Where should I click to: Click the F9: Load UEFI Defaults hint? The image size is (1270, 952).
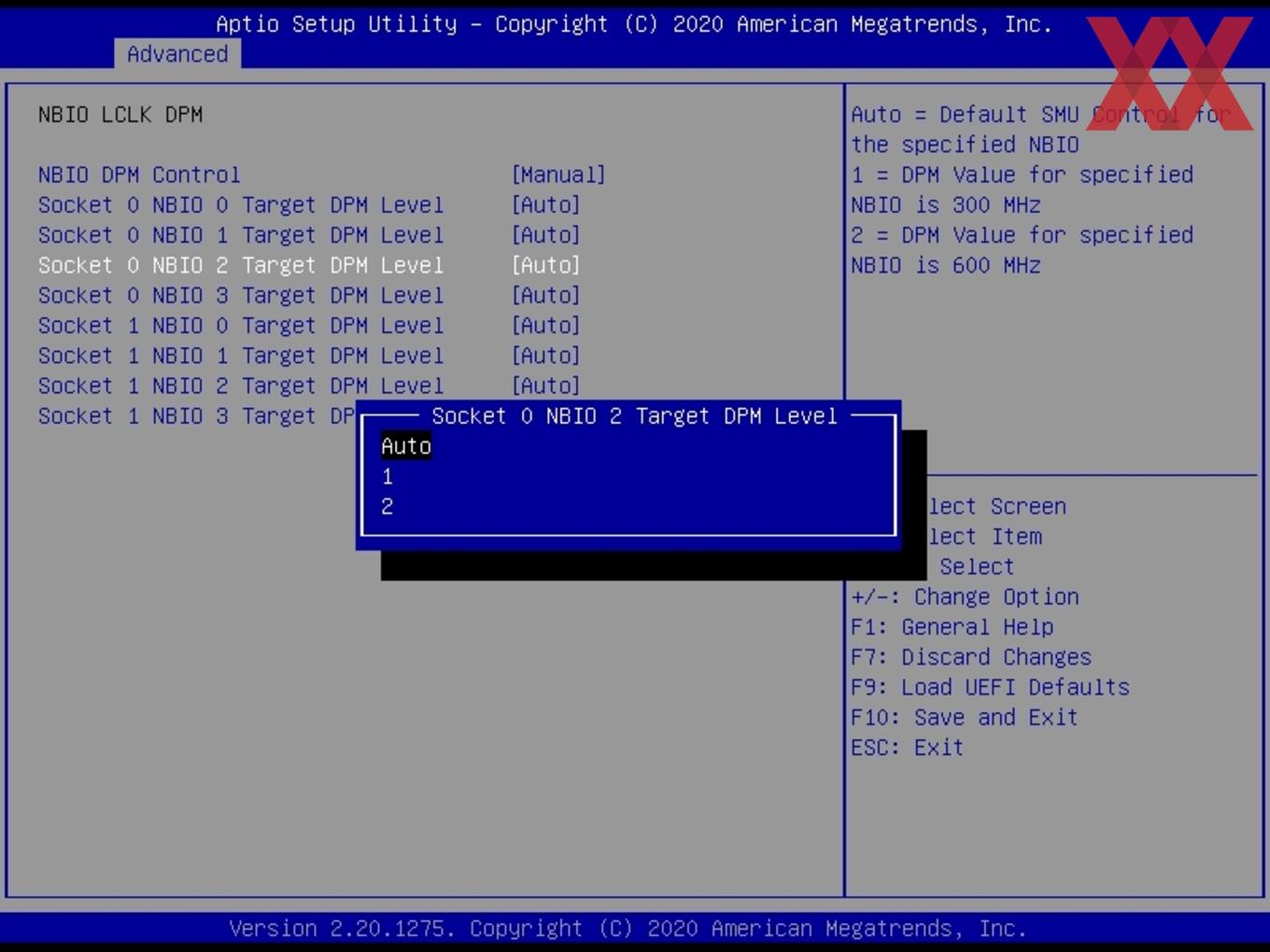(x=990, y=687)
